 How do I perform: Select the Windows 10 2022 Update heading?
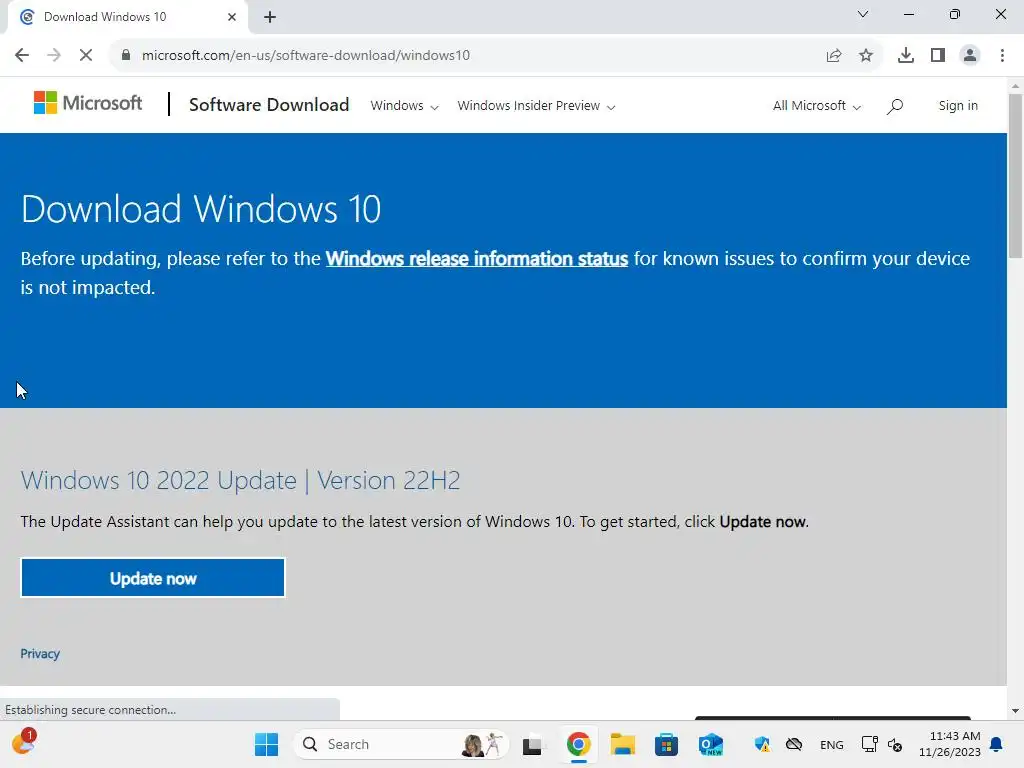[240, 481]
